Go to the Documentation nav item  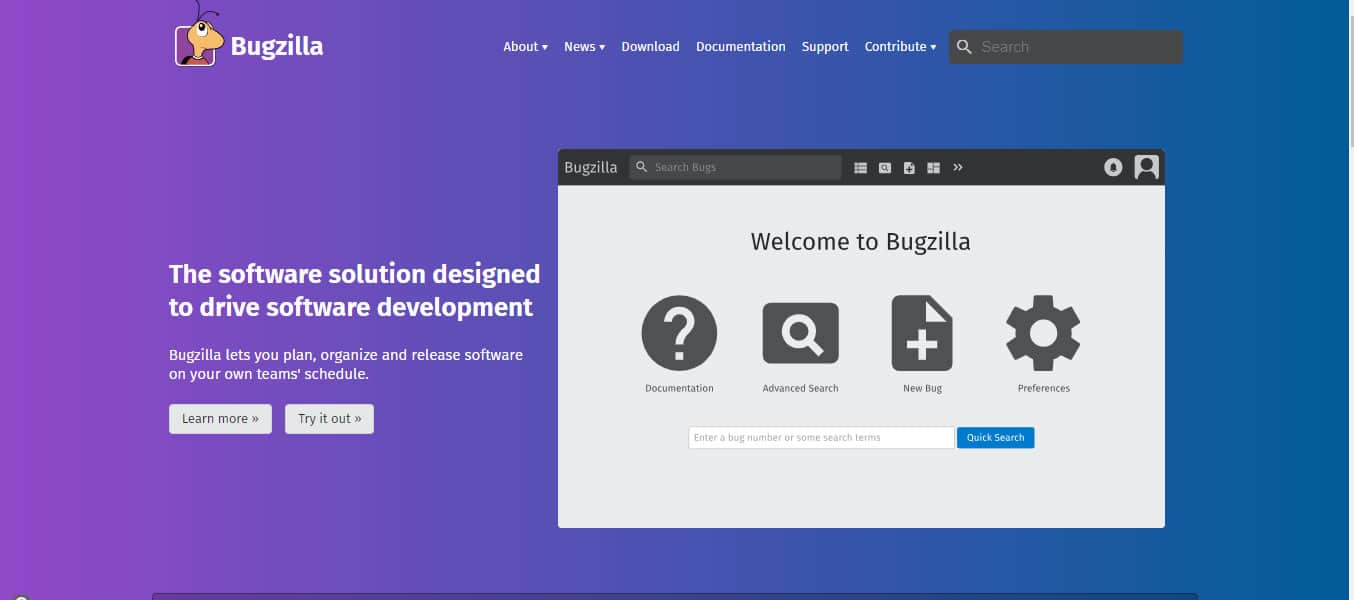(x=741, y=47)
